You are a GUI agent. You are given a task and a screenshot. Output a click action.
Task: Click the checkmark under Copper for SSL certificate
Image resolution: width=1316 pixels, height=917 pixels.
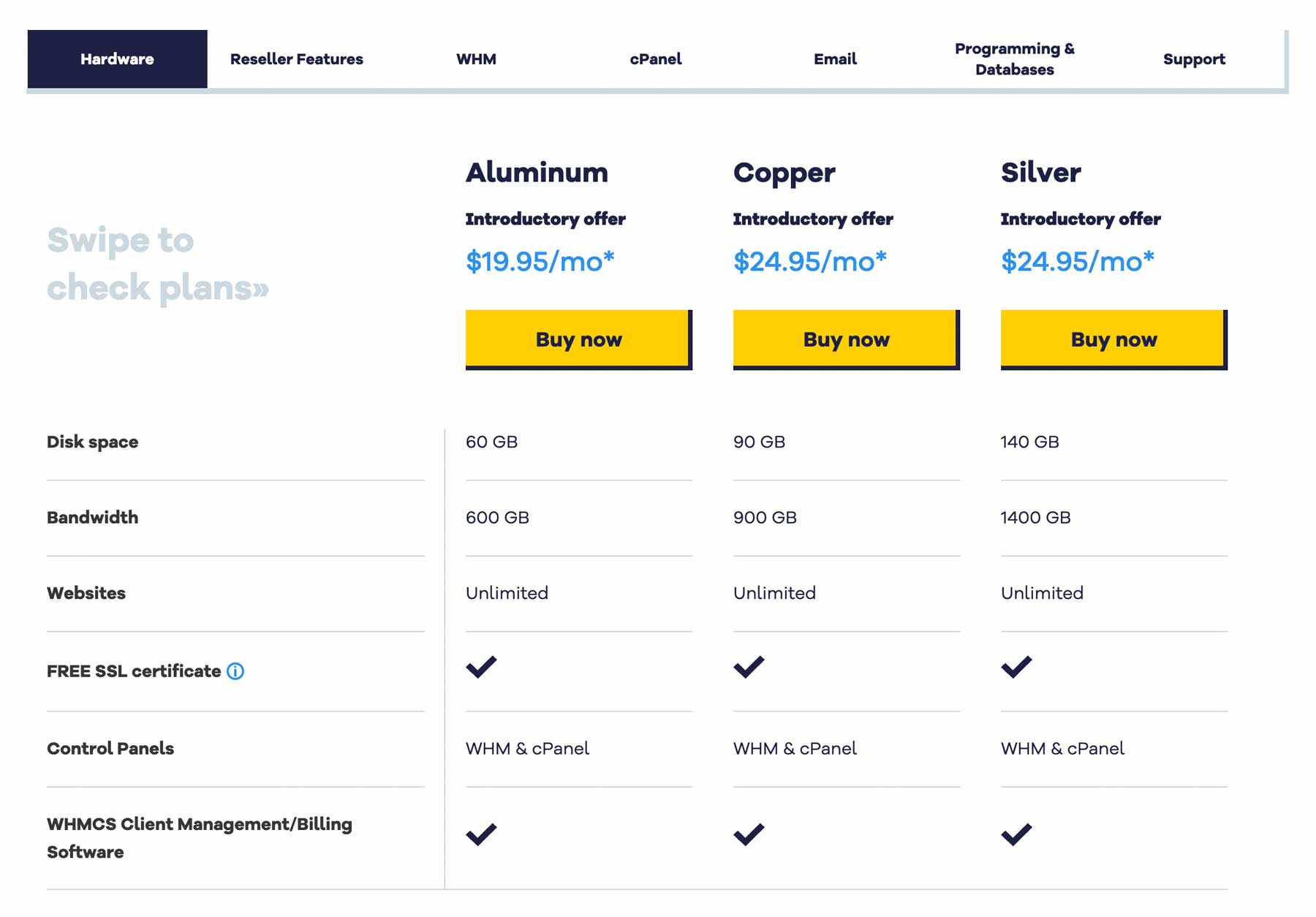[x=749, y=666]
